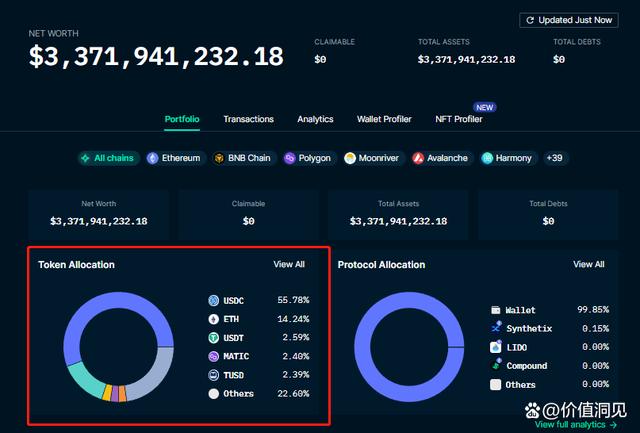Screen dimensions: 640x433
Task: Go to the Wallet Profiler tab
Action: point(384,119)
